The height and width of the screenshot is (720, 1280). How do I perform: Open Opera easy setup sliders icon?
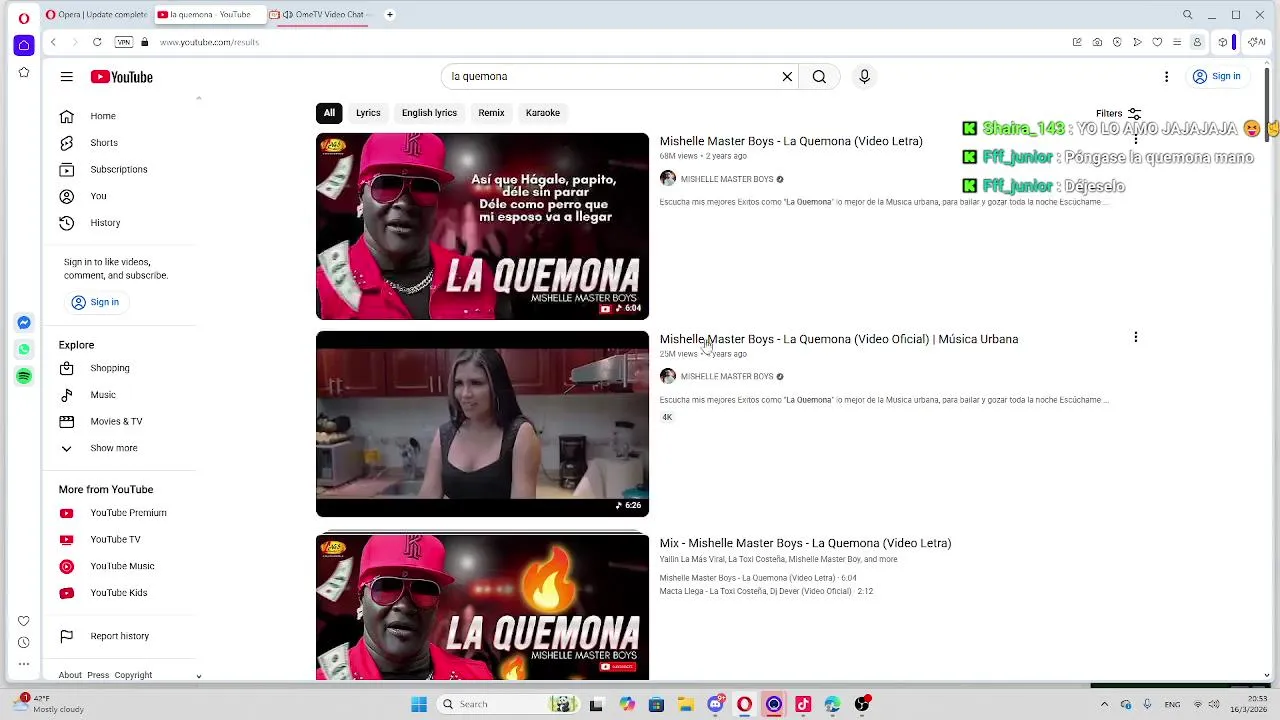(x=1177, y=42)
